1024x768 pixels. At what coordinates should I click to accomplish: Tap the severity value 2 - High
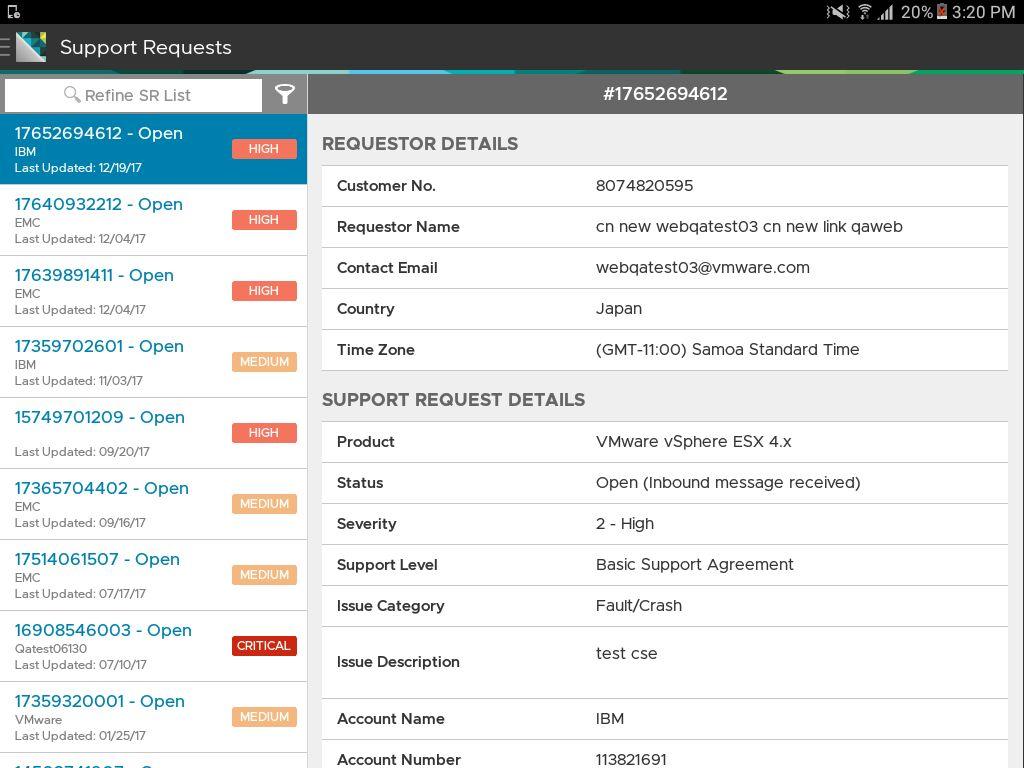(625, 524)
